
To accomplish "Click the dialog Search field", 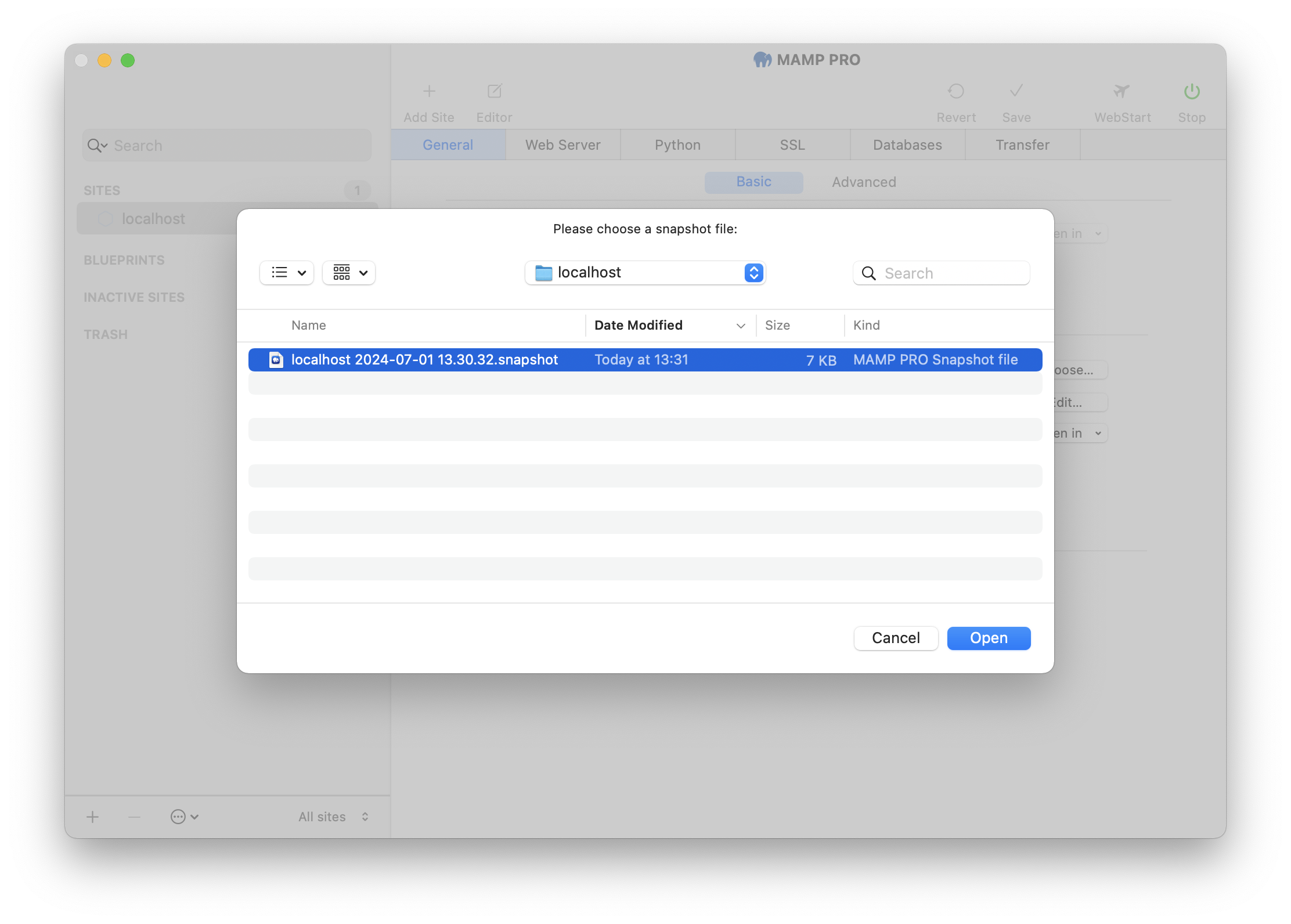I will [x=941, y=273].
